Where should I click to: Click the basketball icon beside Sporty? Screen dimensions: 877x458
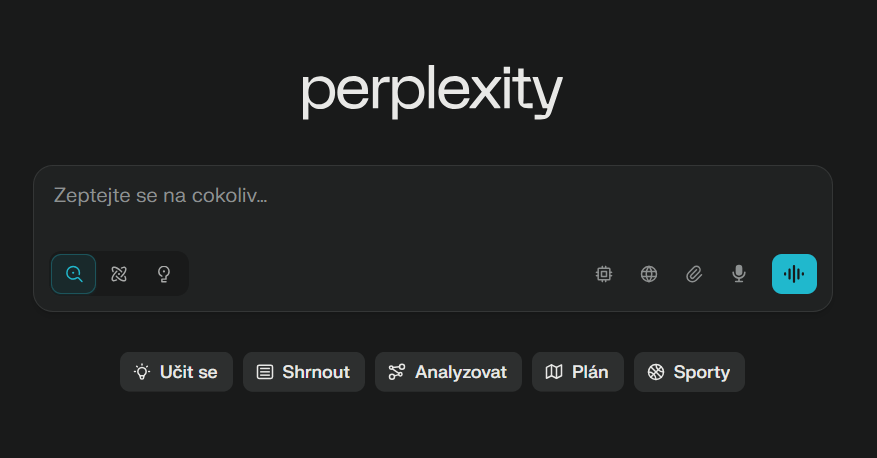(656, 372)
